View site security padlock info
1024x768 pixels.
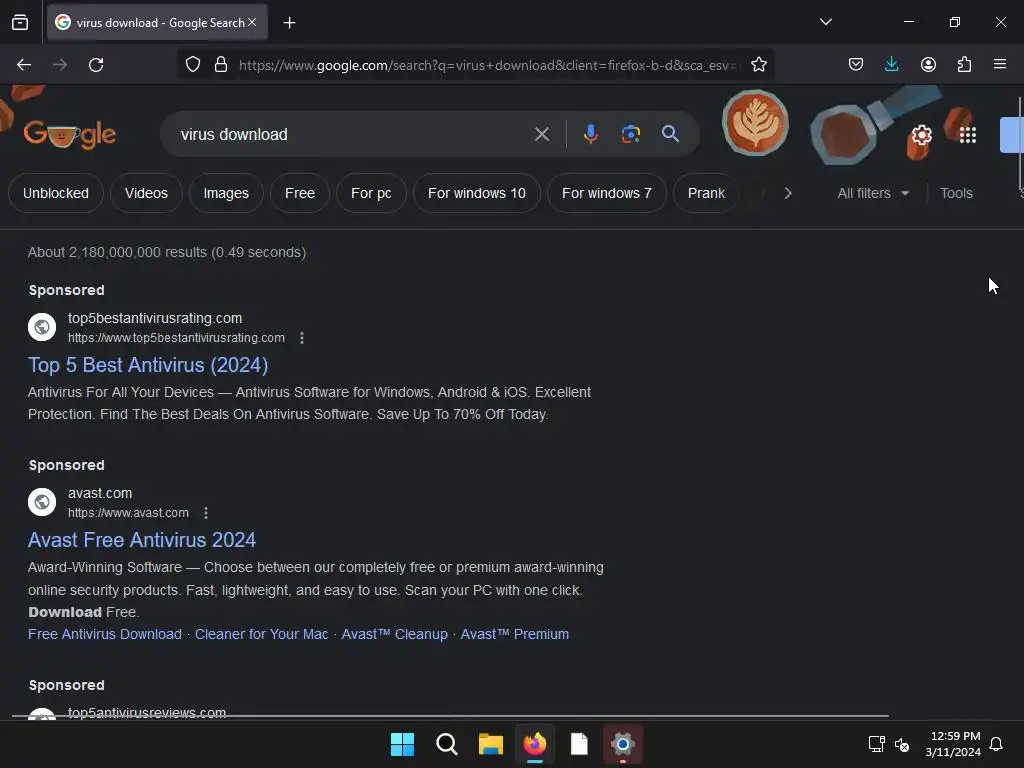click(x=221, y=65)
